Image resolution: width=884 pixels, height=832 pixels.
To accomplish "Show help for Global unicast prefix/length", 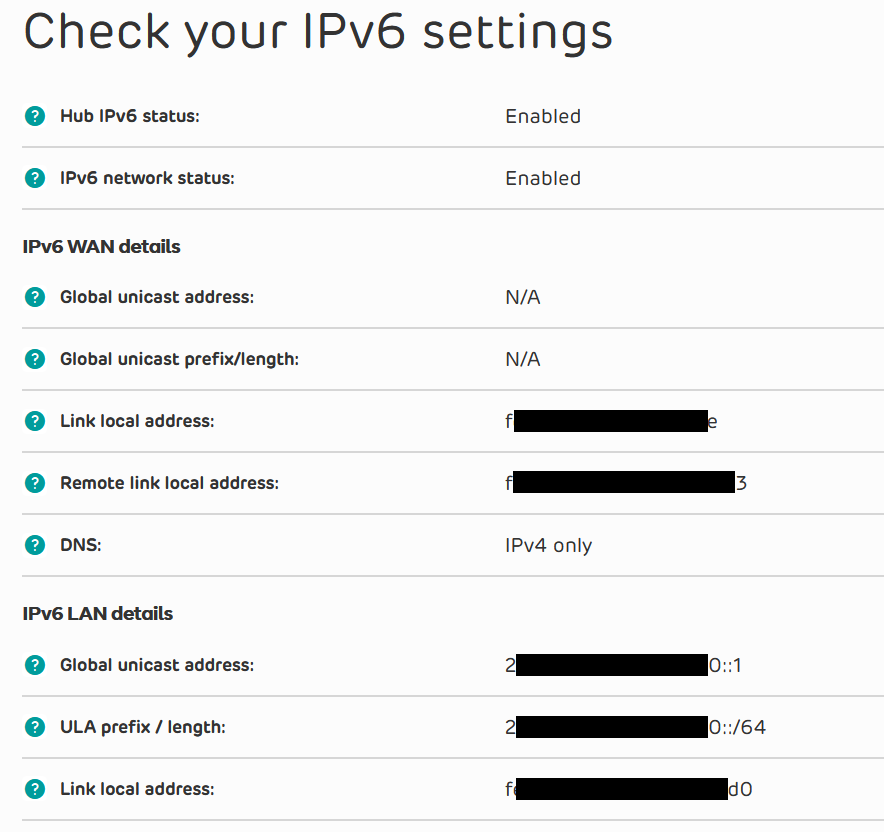I will 35,359.
